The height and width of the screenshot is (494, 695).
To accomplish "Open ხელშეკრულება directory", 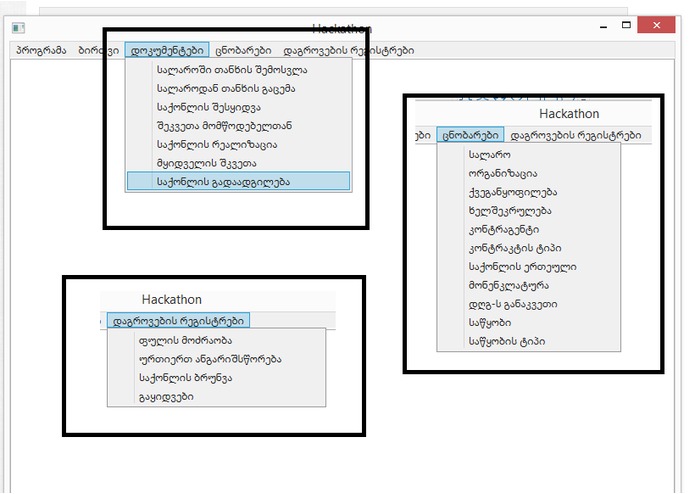I will click(x=529, y=210).
